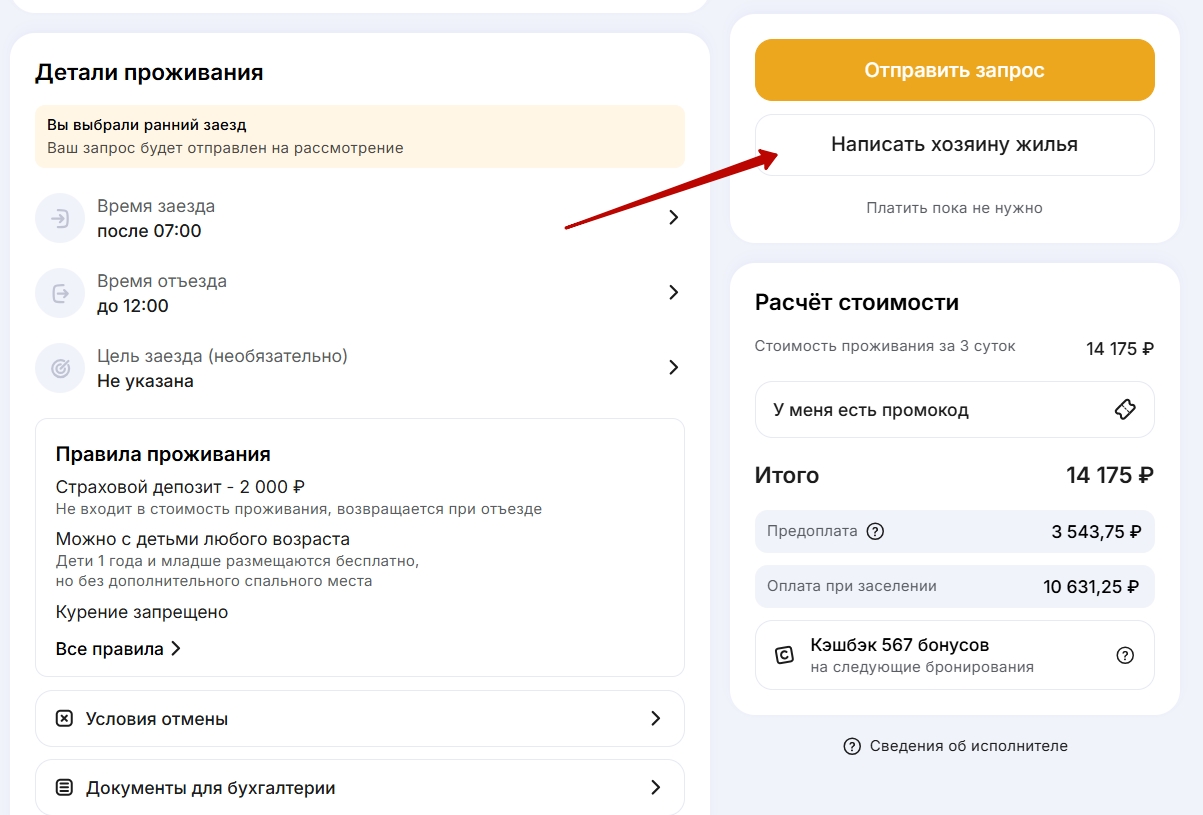The width and height of the screenshot is (1203, 815).
Task: Open the Все правила link
Action: point(118,649)
